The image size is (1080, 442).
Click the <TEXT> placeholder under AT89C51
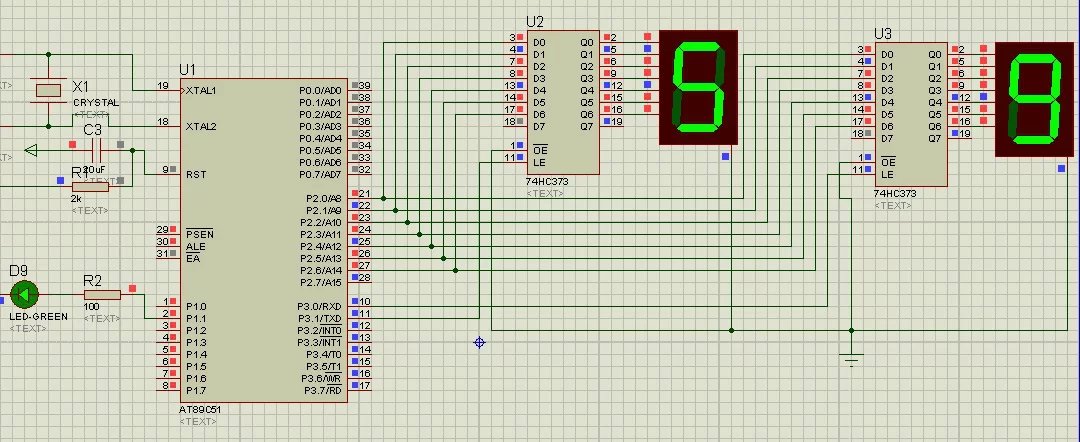[x=198, y=421]
